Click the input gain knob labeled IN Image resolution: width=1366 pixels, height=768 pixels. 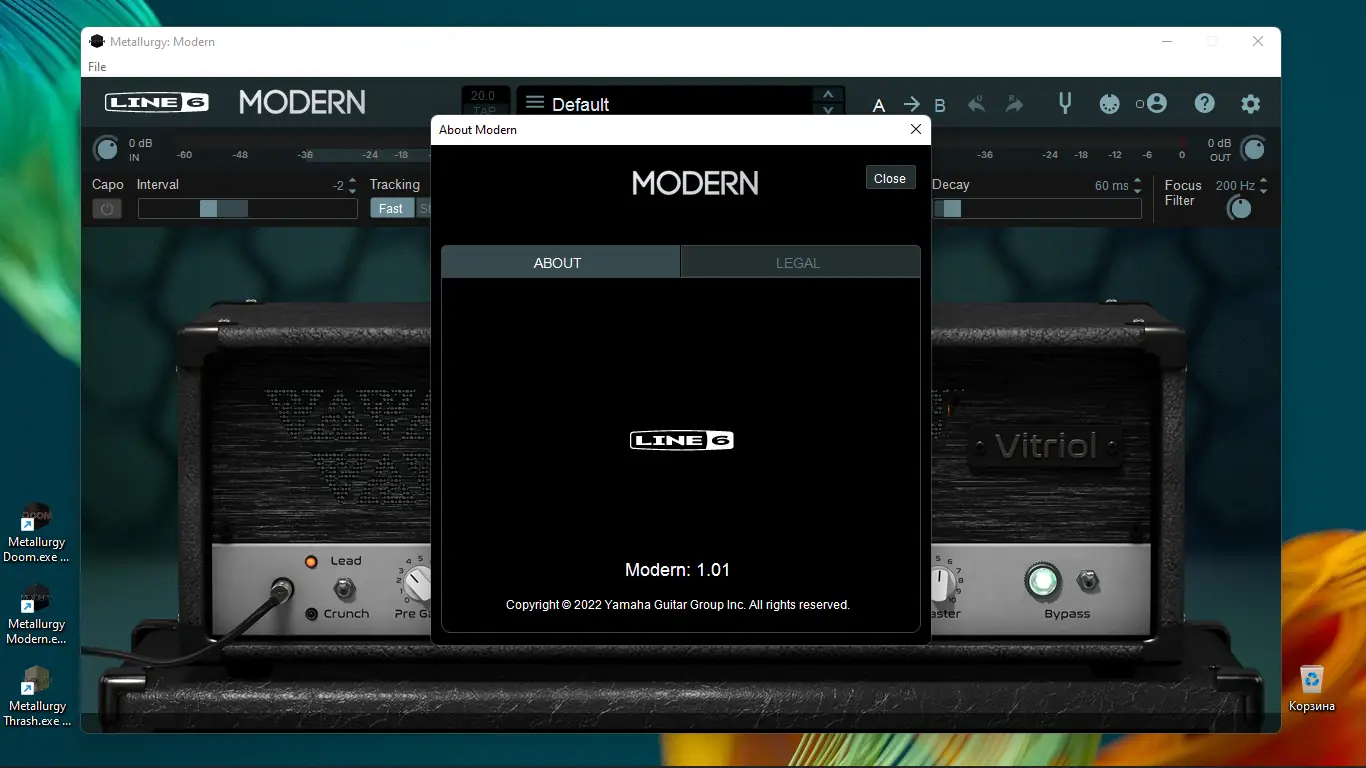(x=106, y=149)
